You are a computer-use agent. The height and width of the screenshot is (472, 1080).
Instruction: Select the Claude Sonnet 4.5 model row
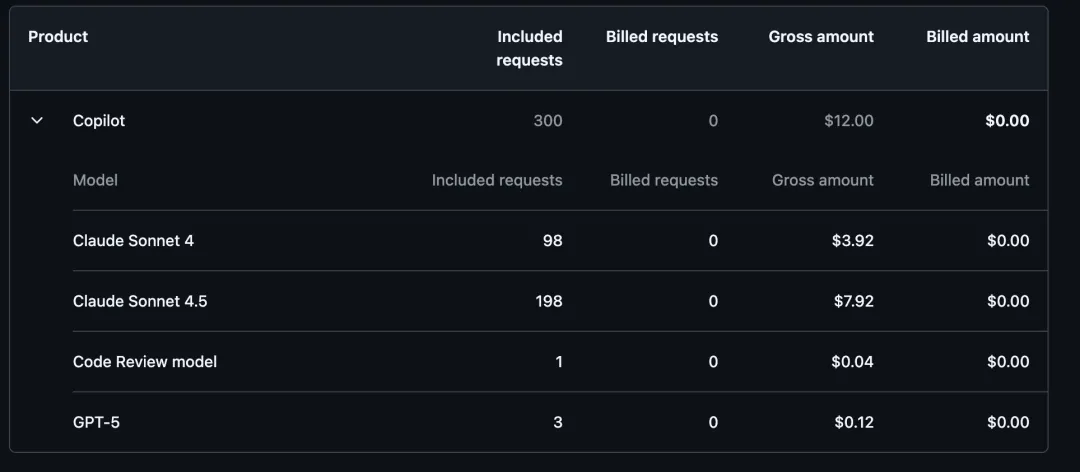pos(140,301)
